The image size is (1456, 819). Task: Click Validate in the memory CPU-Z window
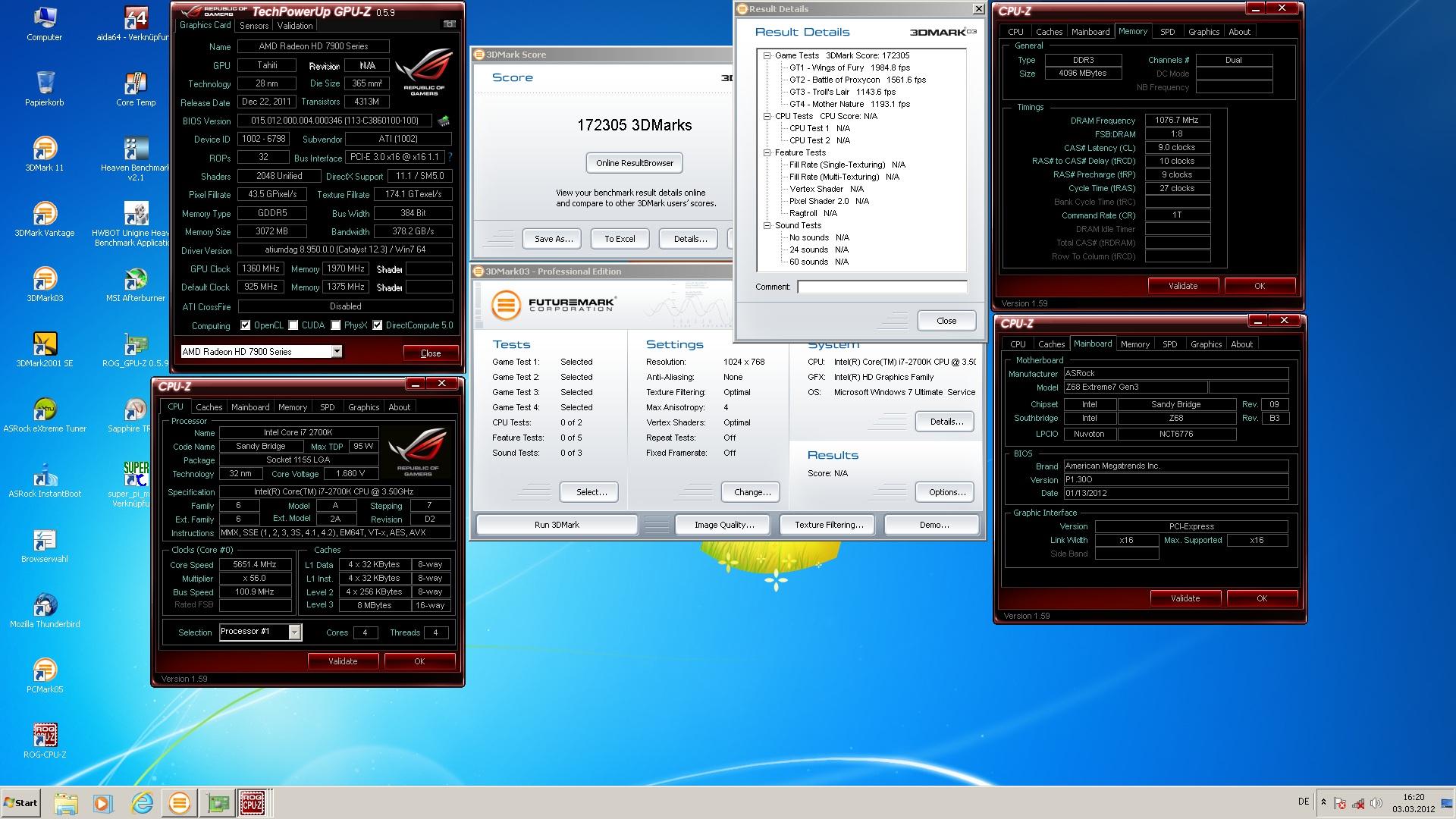click(1183, 286)
